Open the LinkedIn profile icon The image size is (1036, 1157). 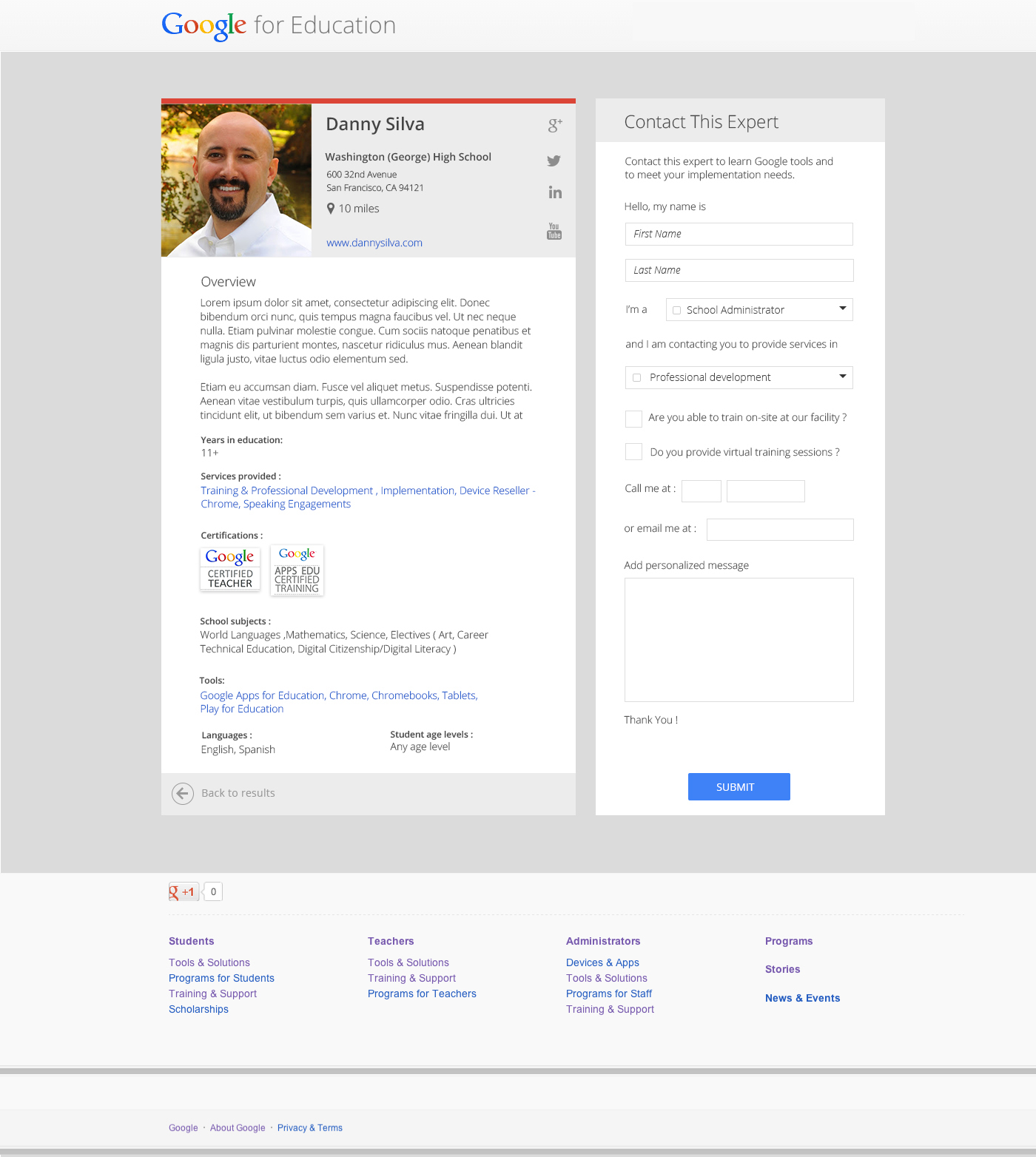554,192
